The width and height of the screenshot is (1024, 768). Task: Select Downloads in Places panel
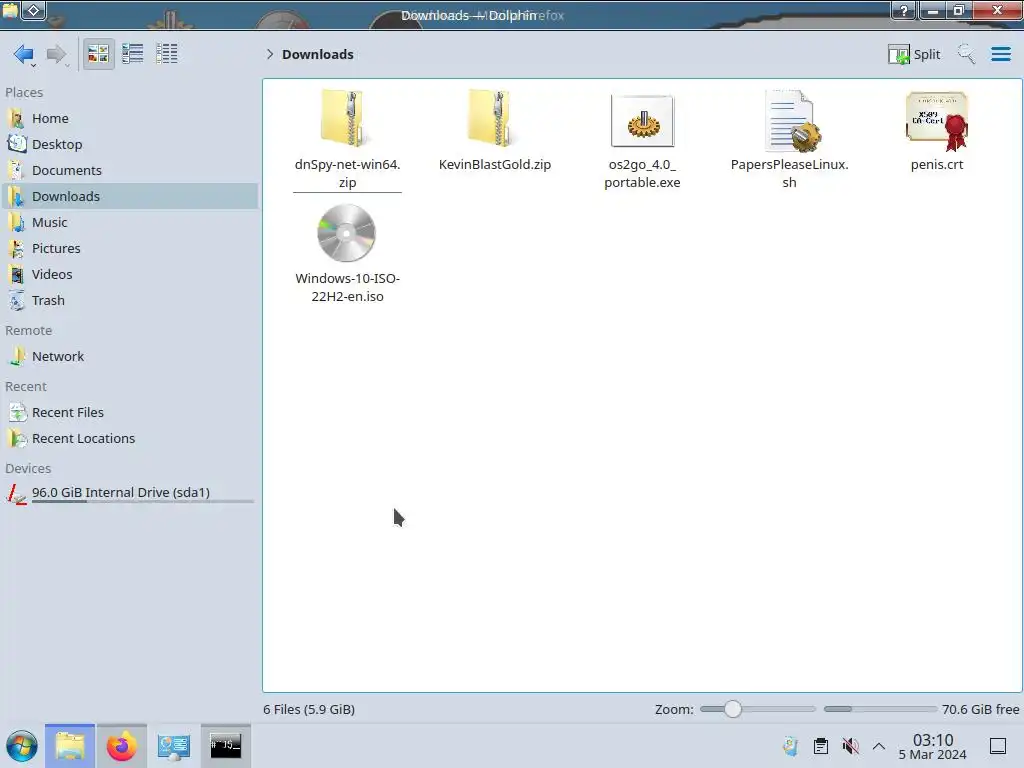click(129, 197)
